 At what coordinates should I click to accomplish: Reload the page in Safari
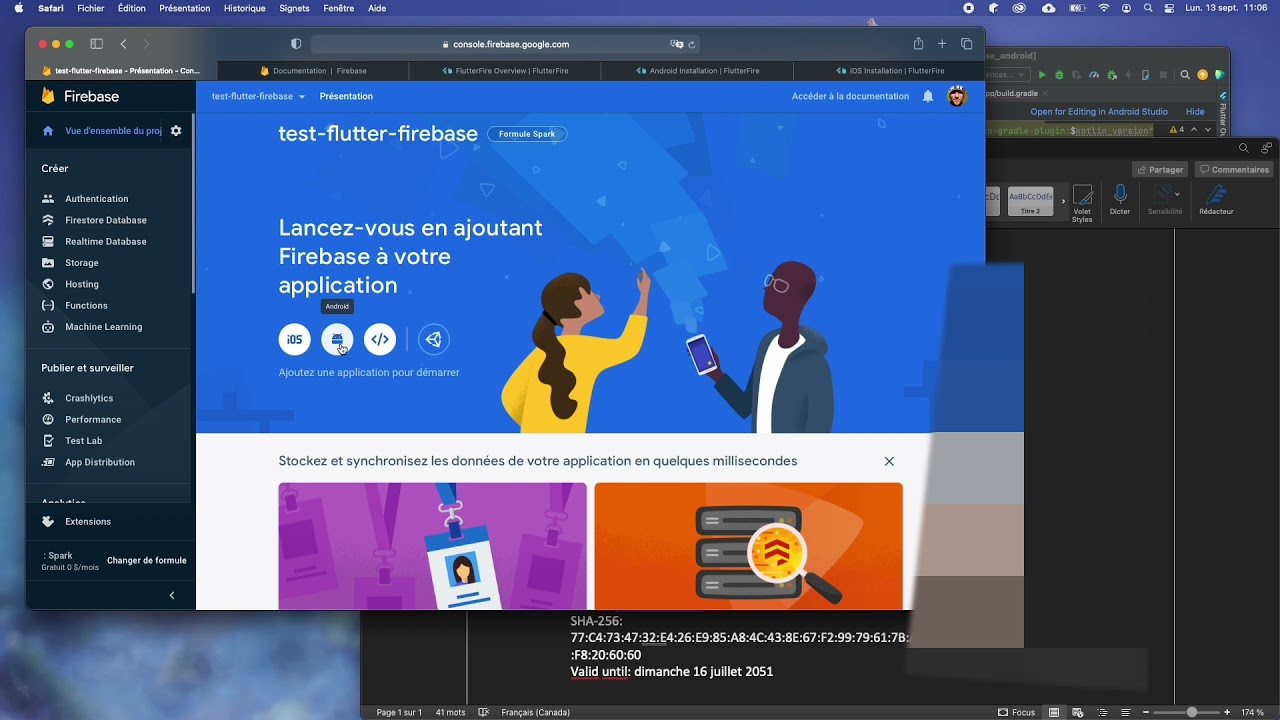[691, 44]
